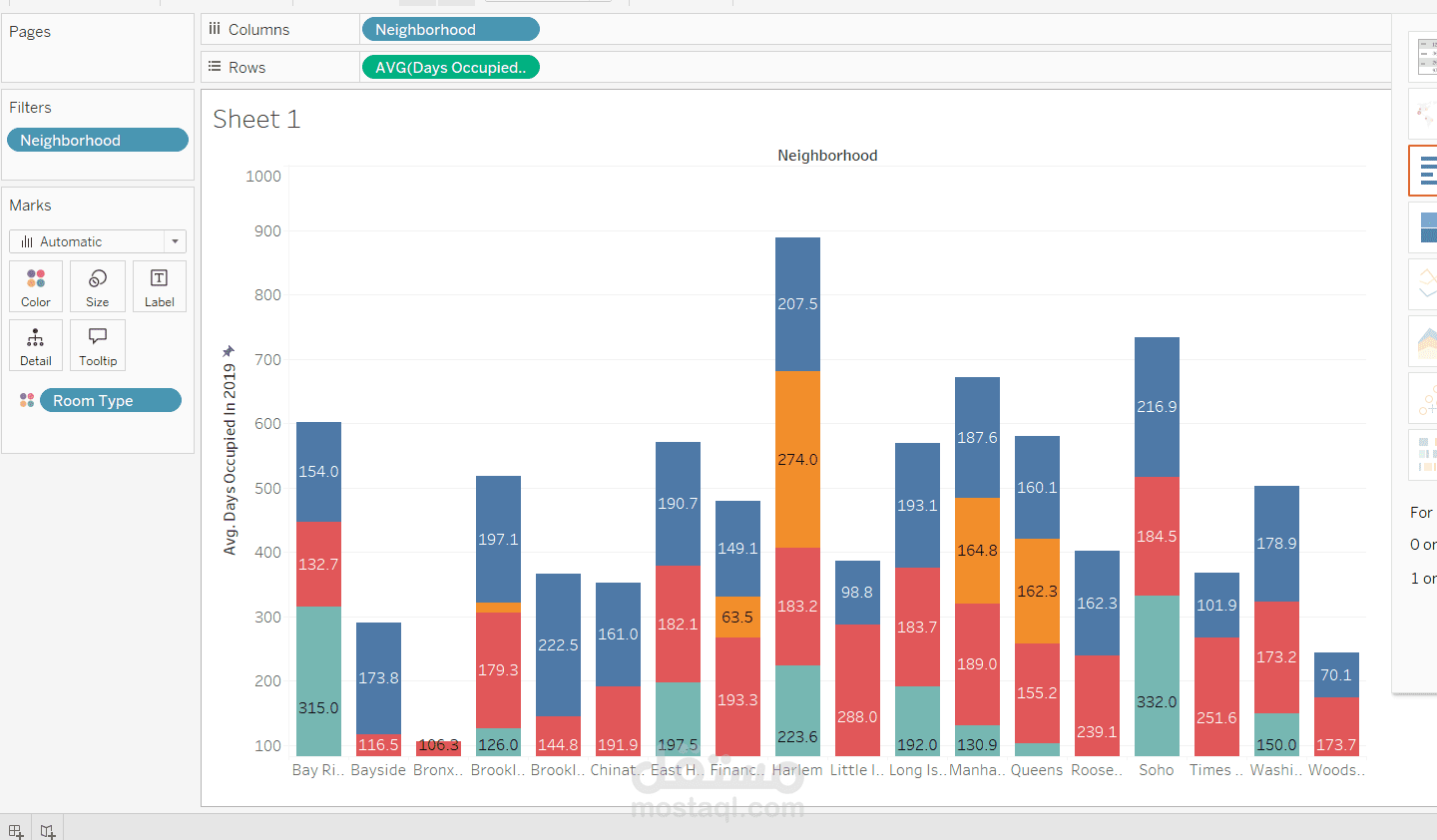Select the 162.3 orange value in Queens bar
The image size is (1437, 840).
pyautogui.click(x=1037, y=592)
